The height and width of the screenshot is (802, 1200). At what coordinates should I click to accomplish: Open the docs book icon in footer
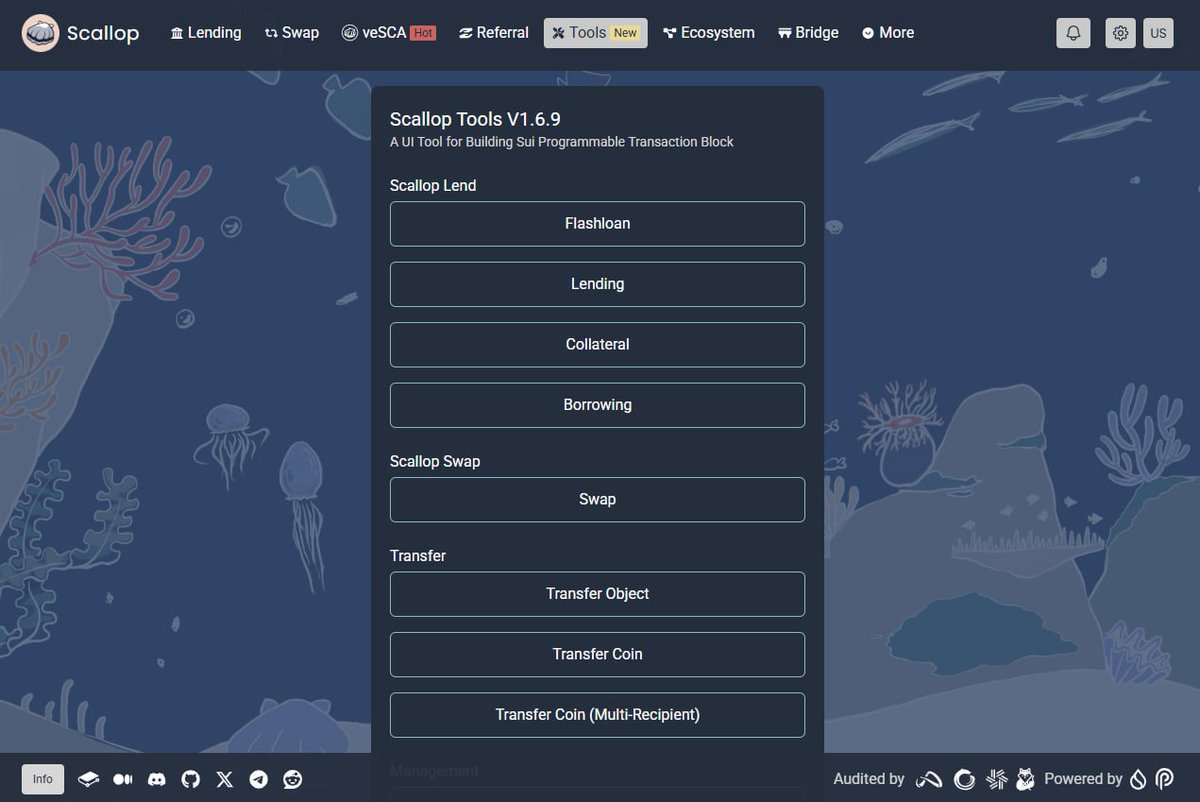[x=89, y=779]
